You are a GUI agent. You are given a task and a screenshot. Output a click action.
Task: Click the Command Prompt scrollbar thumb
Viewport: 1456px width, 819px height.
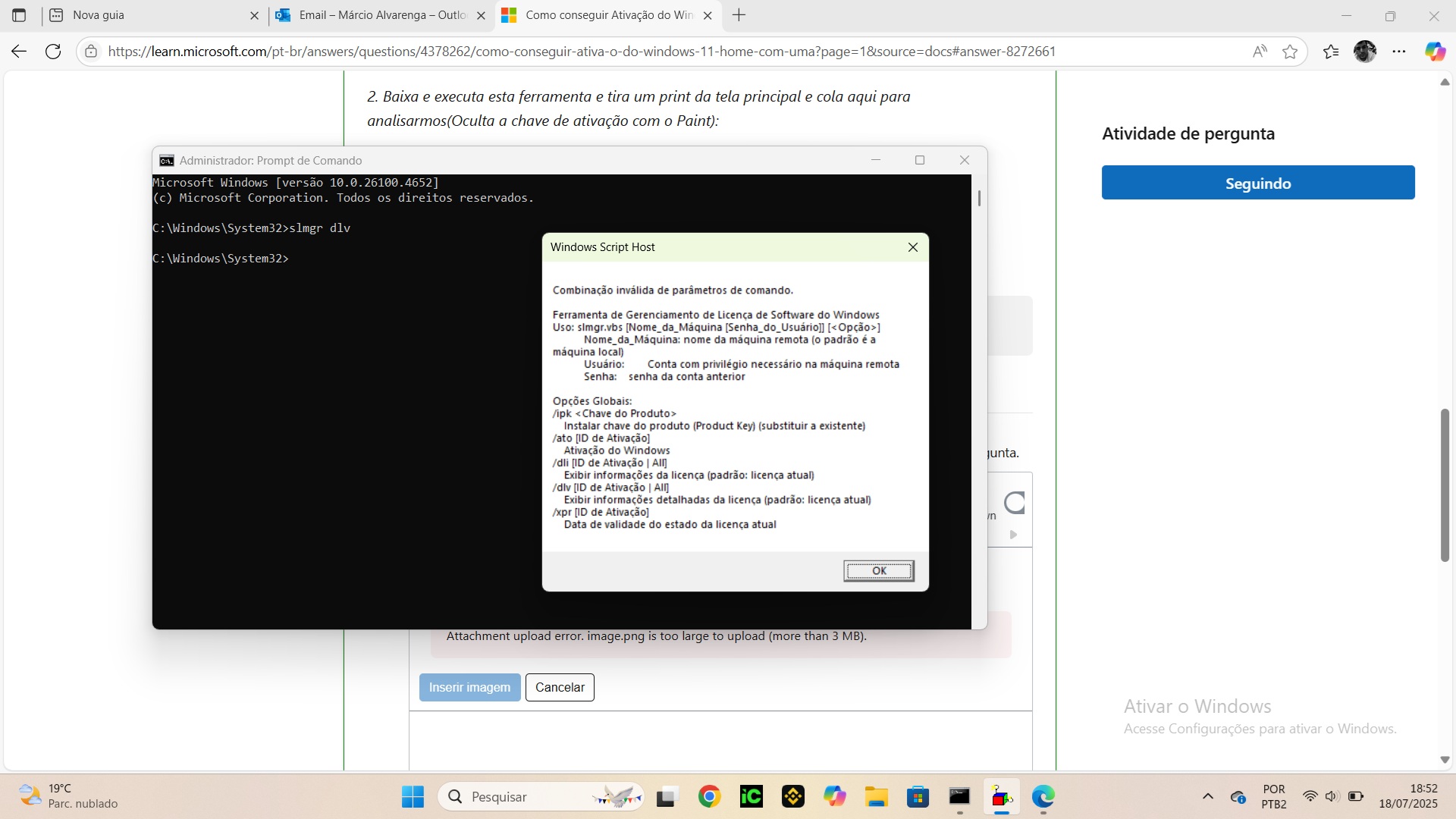(x=979, y=198)
